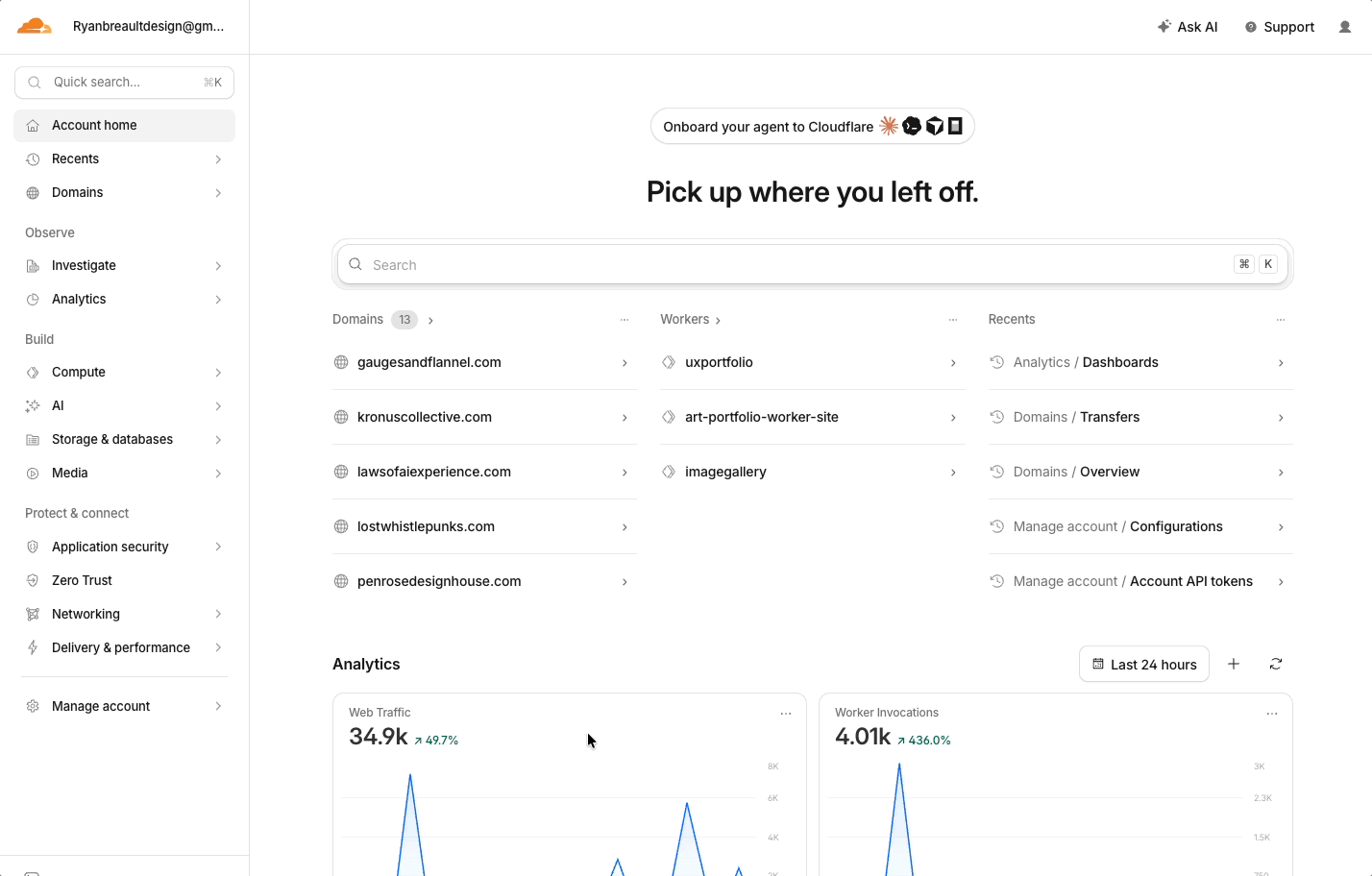Expand the Analytics sidebar chevron

[x=218, y=300]
